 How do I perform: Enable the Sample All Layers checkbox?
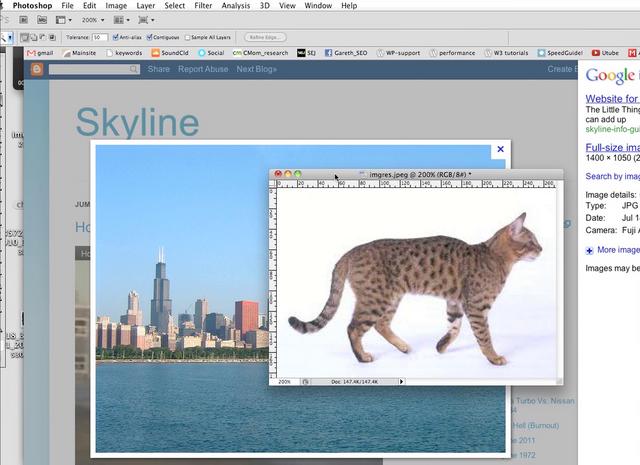pyautogui.click(x=187, y=38)
